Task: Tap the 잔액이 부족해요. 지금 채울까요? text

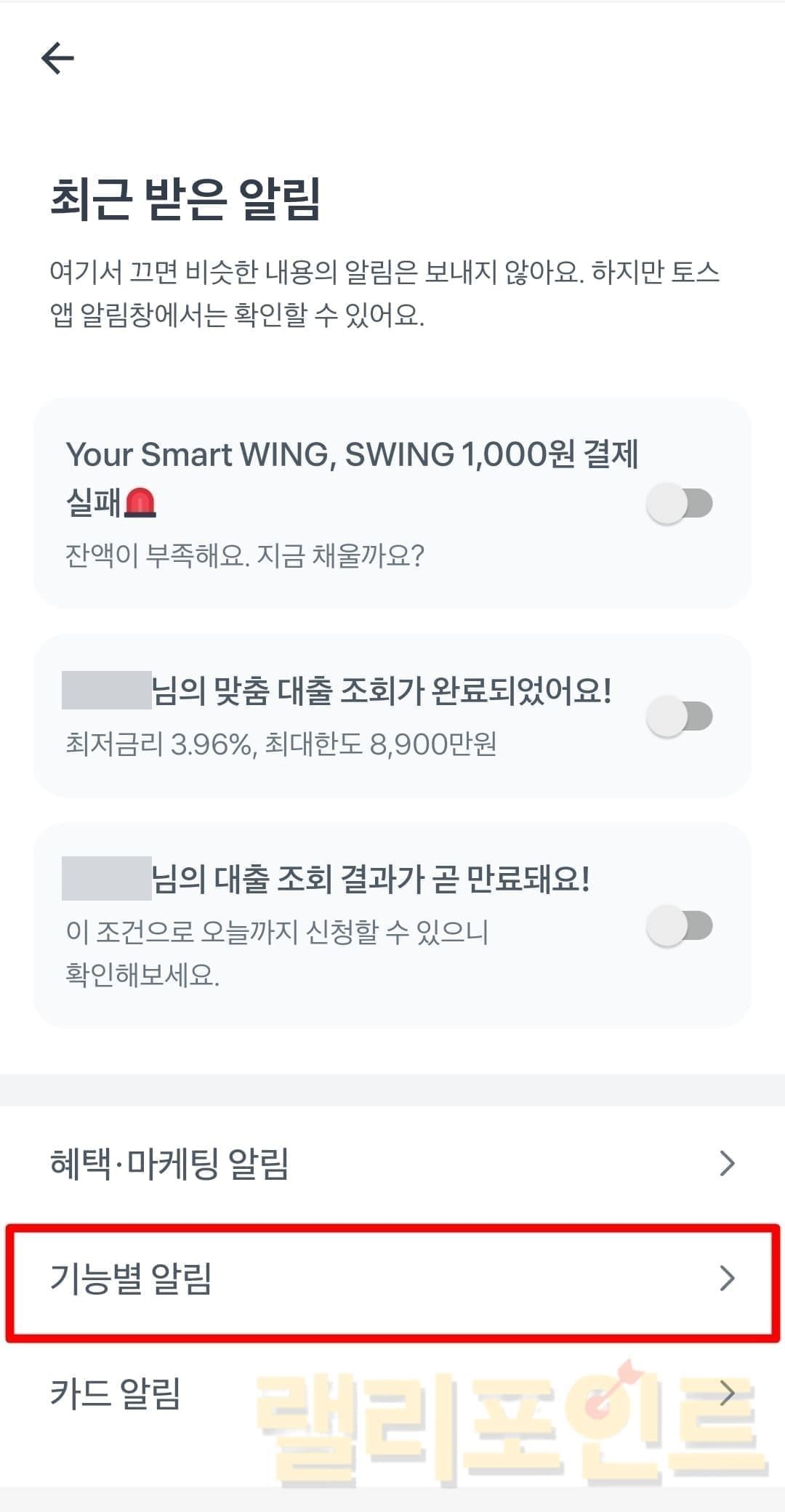Action: (244, 556)
